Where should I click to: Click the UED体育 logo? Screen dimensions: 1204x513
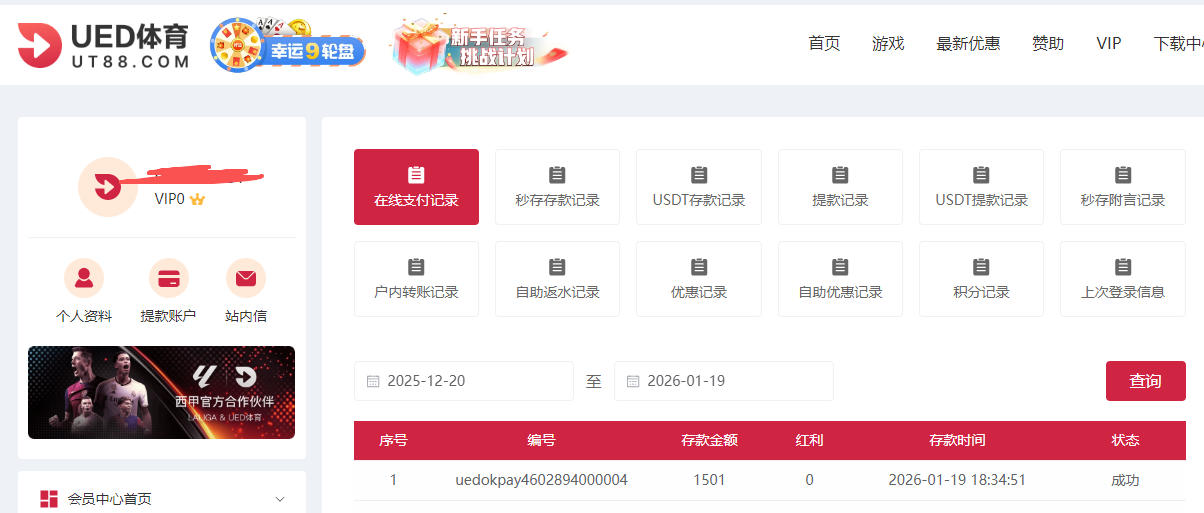click(x=104, y=46)
